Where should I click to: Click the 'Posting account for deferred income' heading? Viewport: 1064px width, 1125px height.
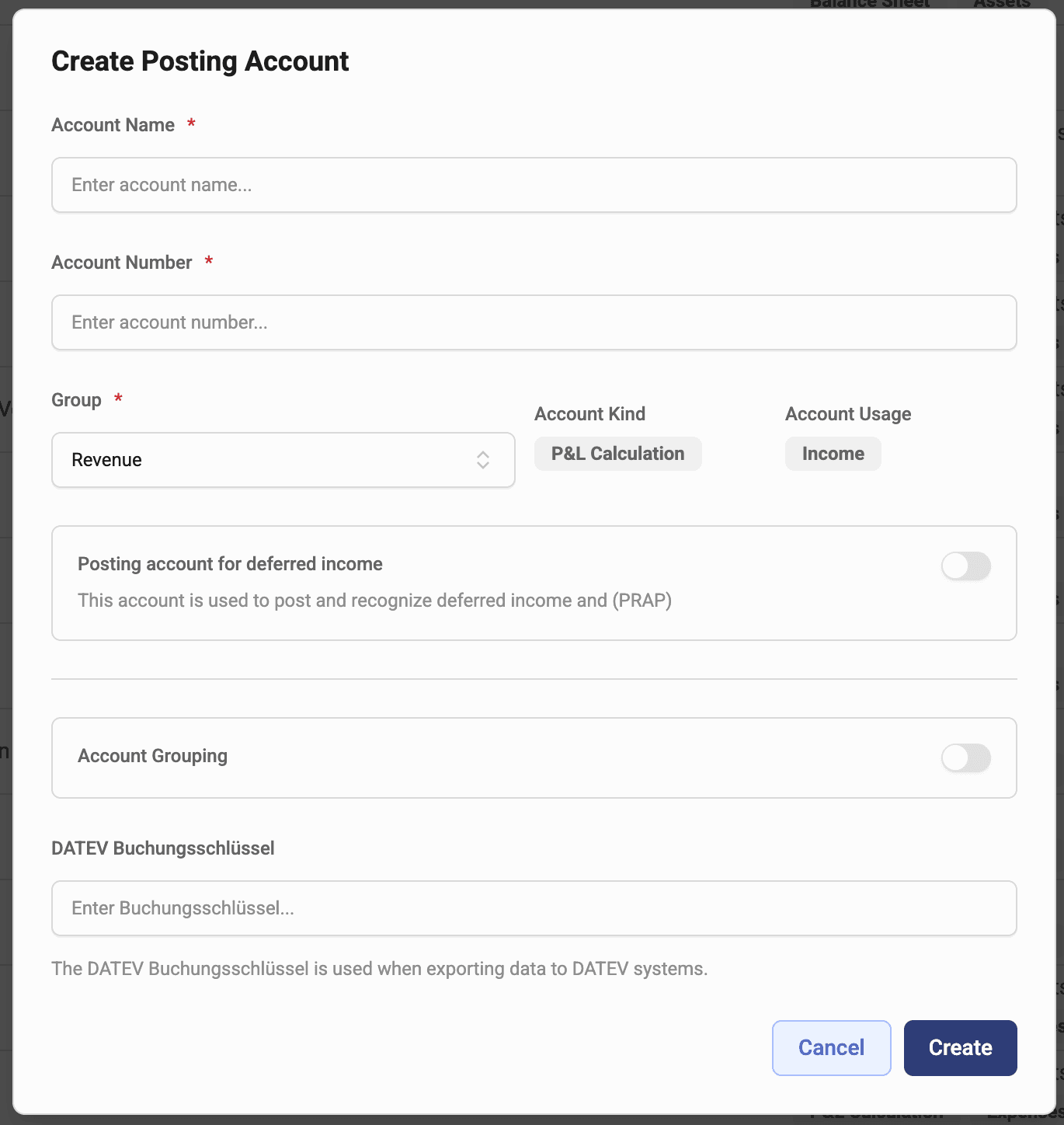230,564
